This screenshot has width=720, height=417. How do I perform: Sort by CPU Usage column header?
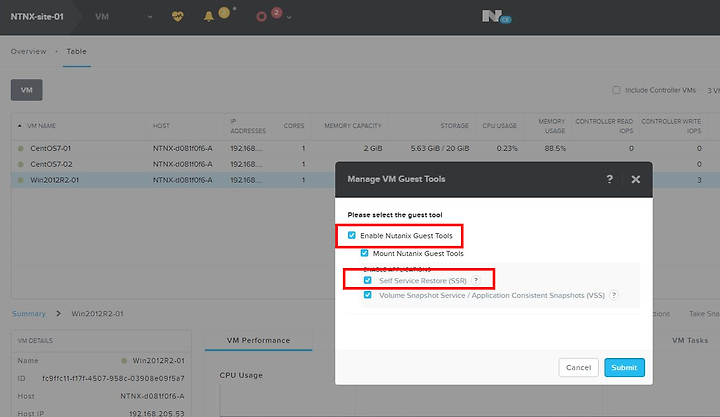[500, 126]
